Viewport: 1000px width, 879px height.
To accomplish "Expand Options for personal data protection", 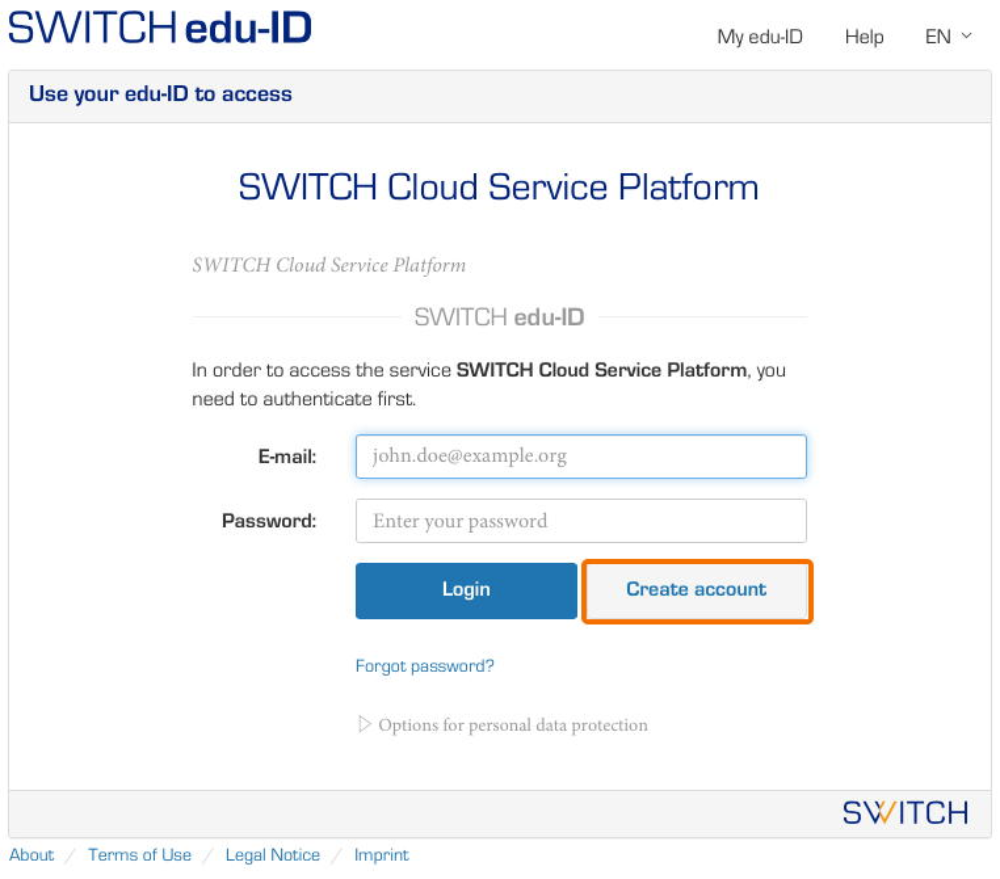I will pos(503,725).
